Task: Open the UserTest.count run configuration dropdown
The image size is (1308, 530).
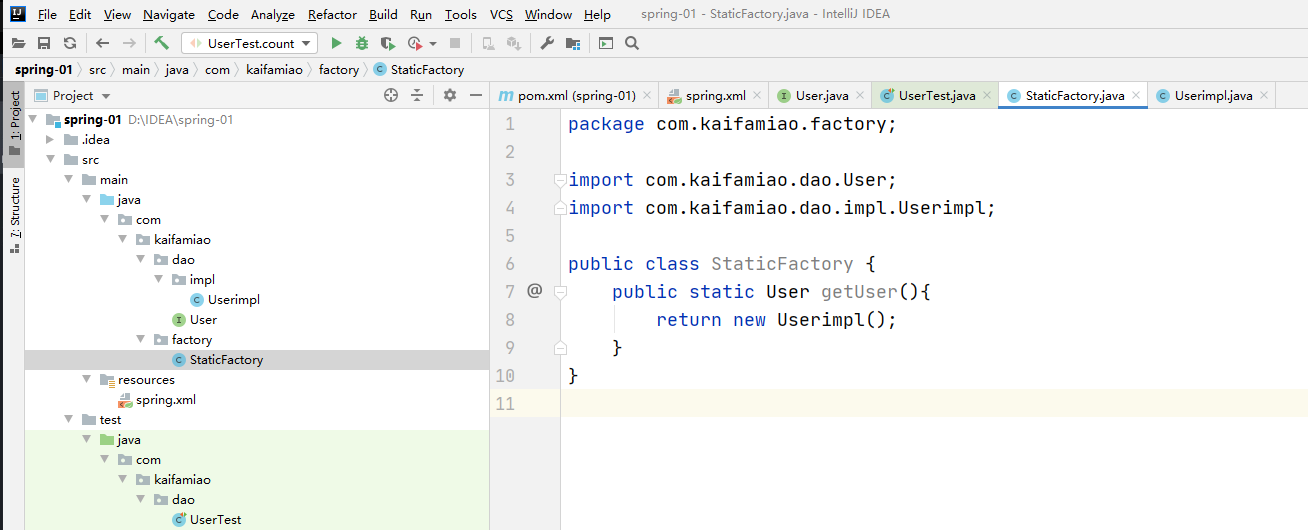Action: [x=249, y=43]
